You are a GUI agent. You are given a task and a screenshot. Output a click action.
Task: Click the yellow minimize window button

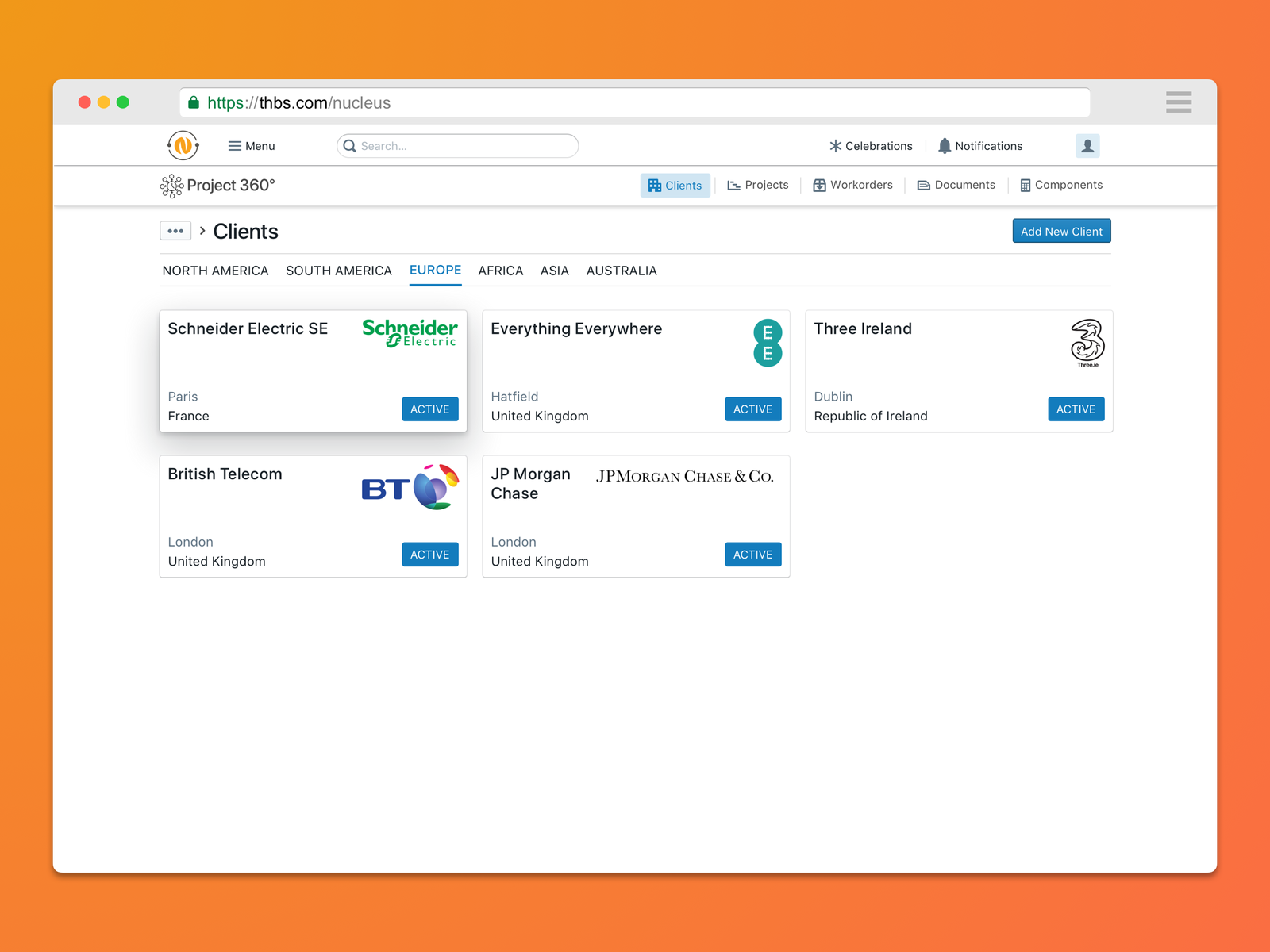point(104,102)
